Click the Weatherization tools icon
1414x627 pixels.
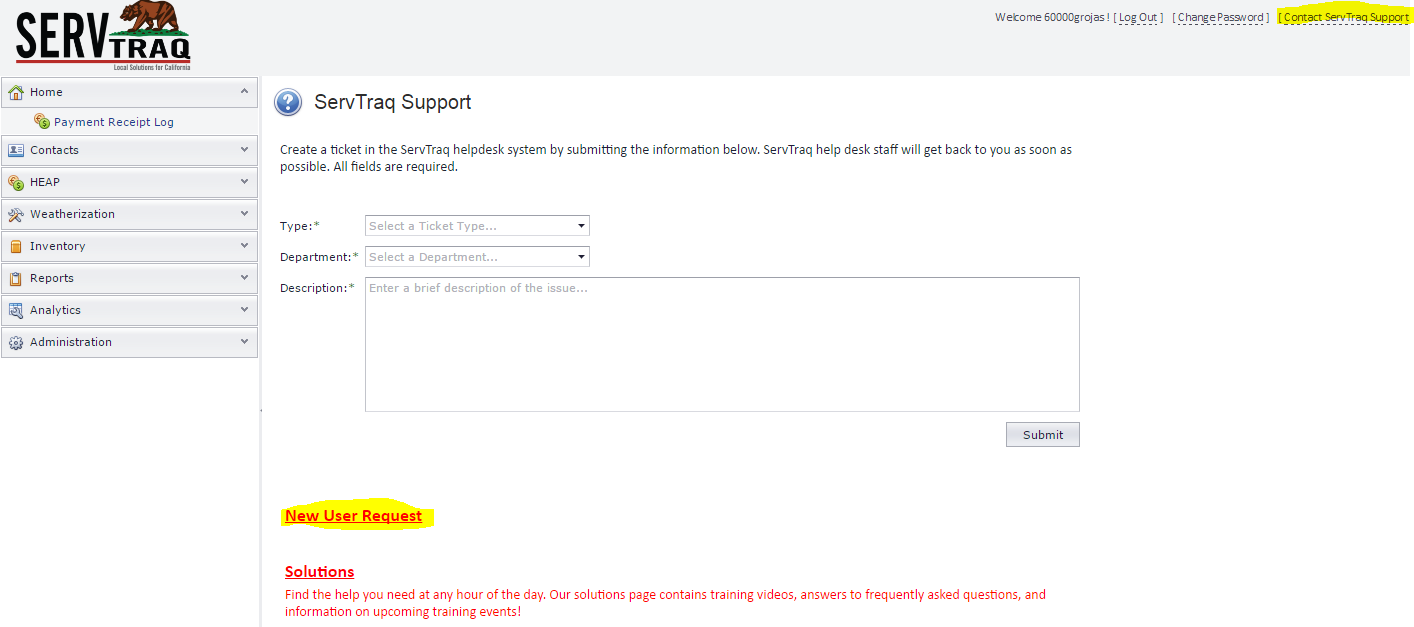pyautogui.click(x=16, y=214)
